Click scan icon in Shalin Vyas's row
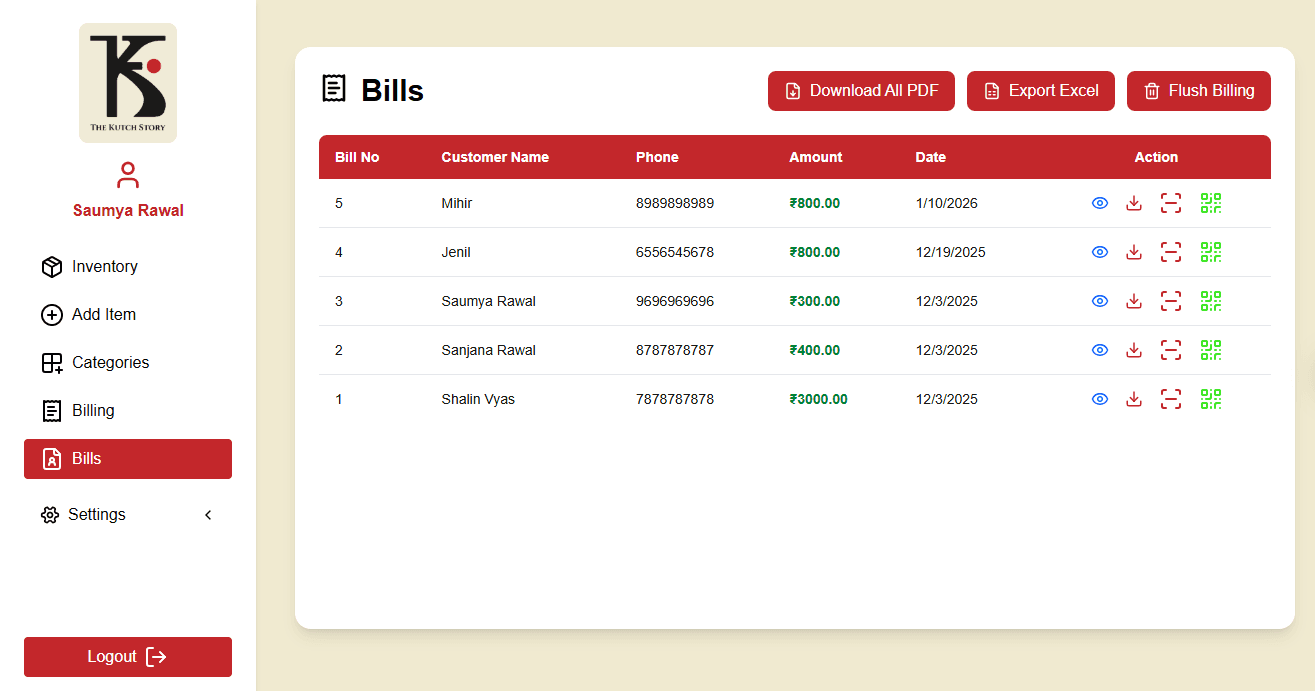This screenshot has height=691, width=1315. 1171,399
